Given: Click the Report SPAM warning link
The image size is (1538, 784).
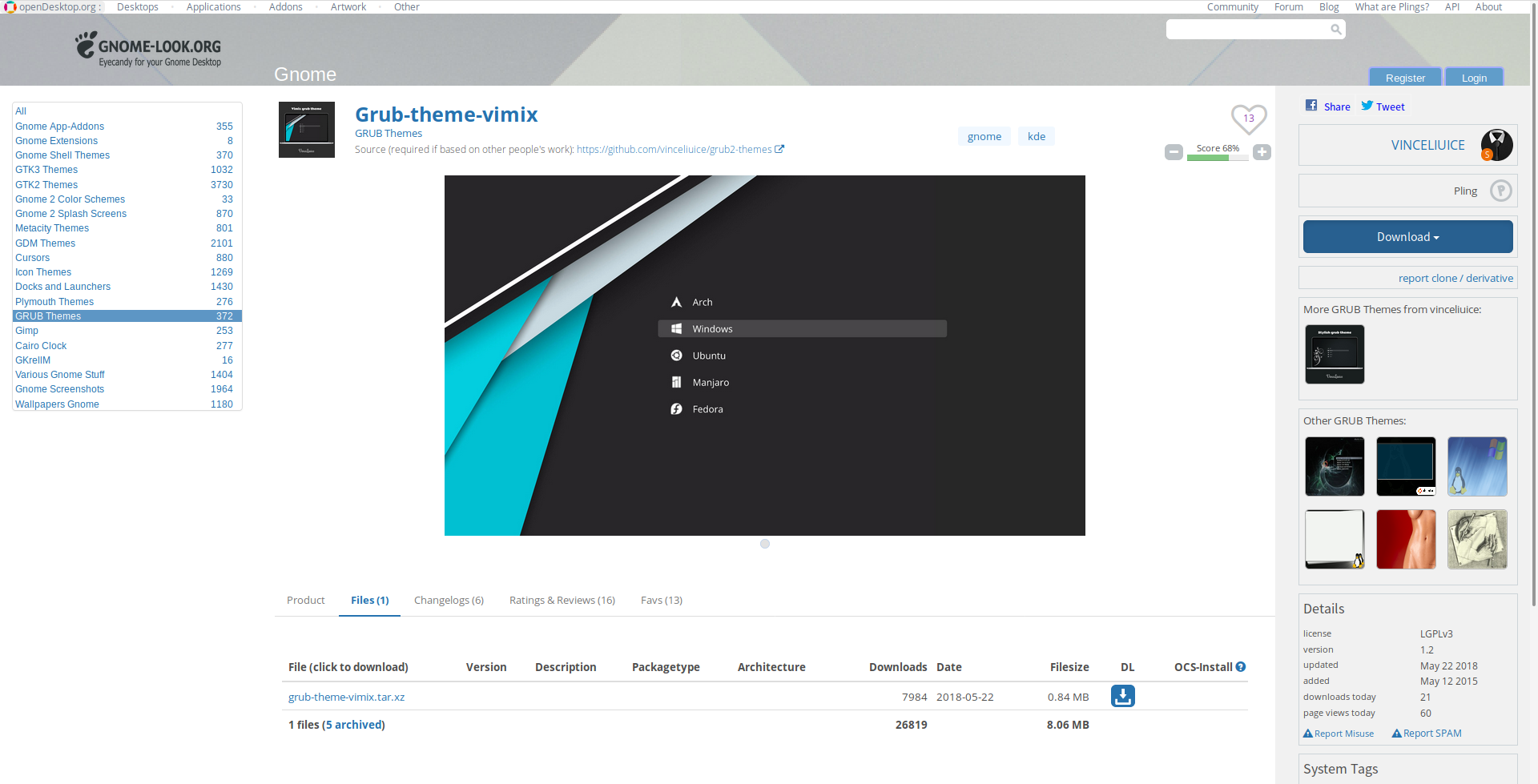Looking at the screenshot, I should tap(1426, 734).
